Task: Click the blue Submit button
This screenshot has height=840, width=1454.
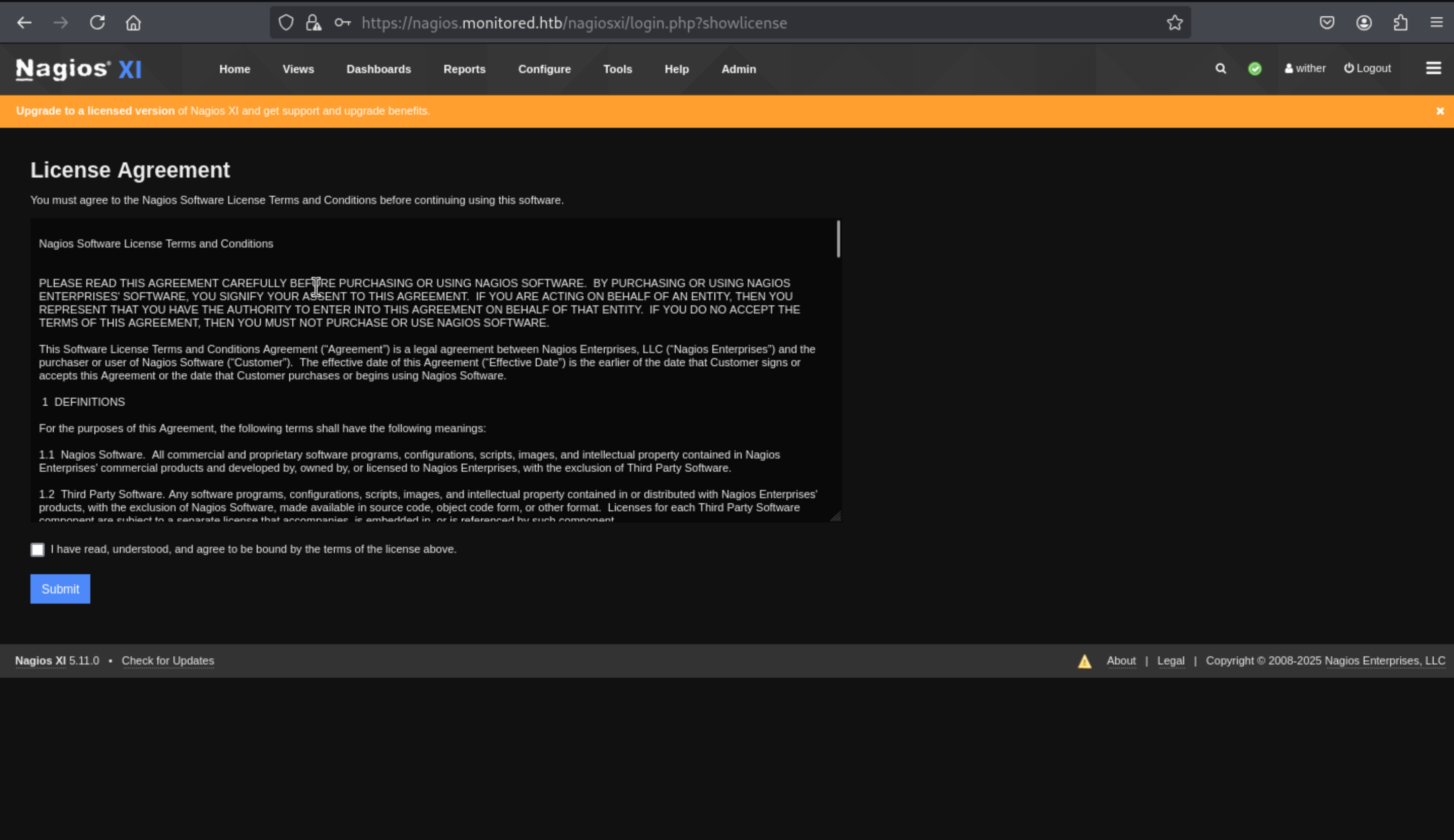Action: point(60,589)
